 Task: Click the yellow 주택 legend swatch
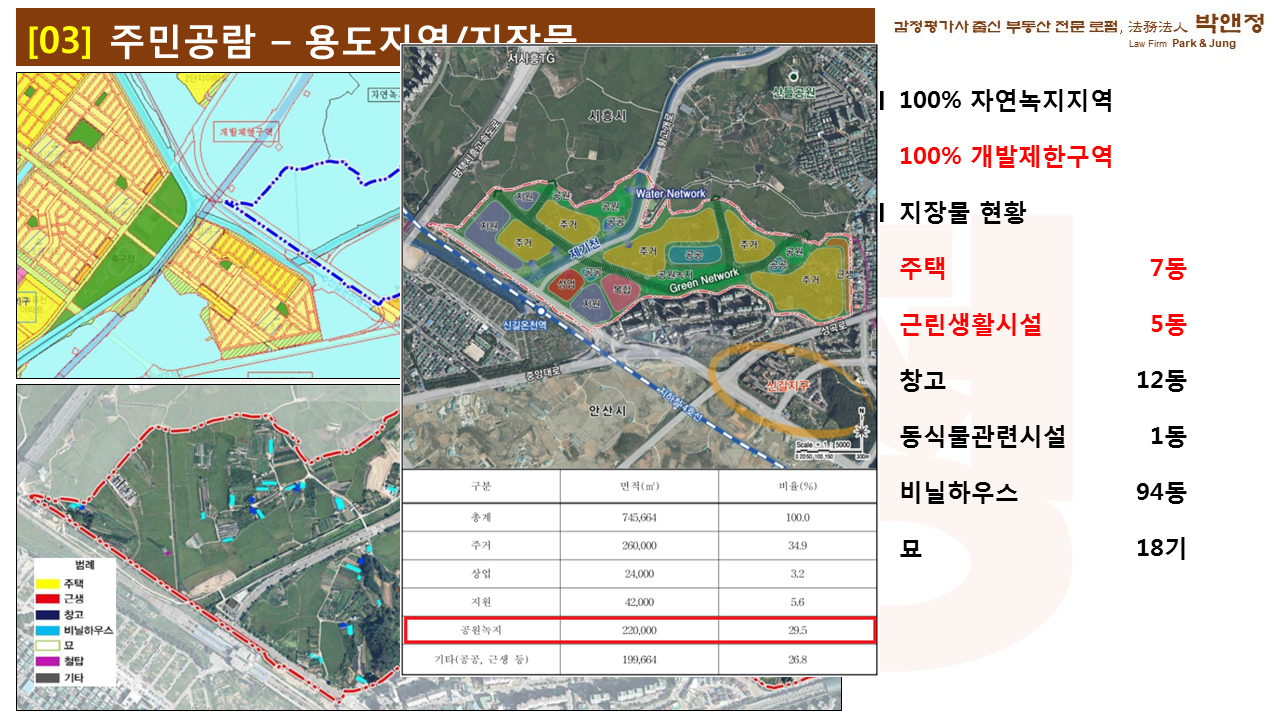(x=46, y=583)
